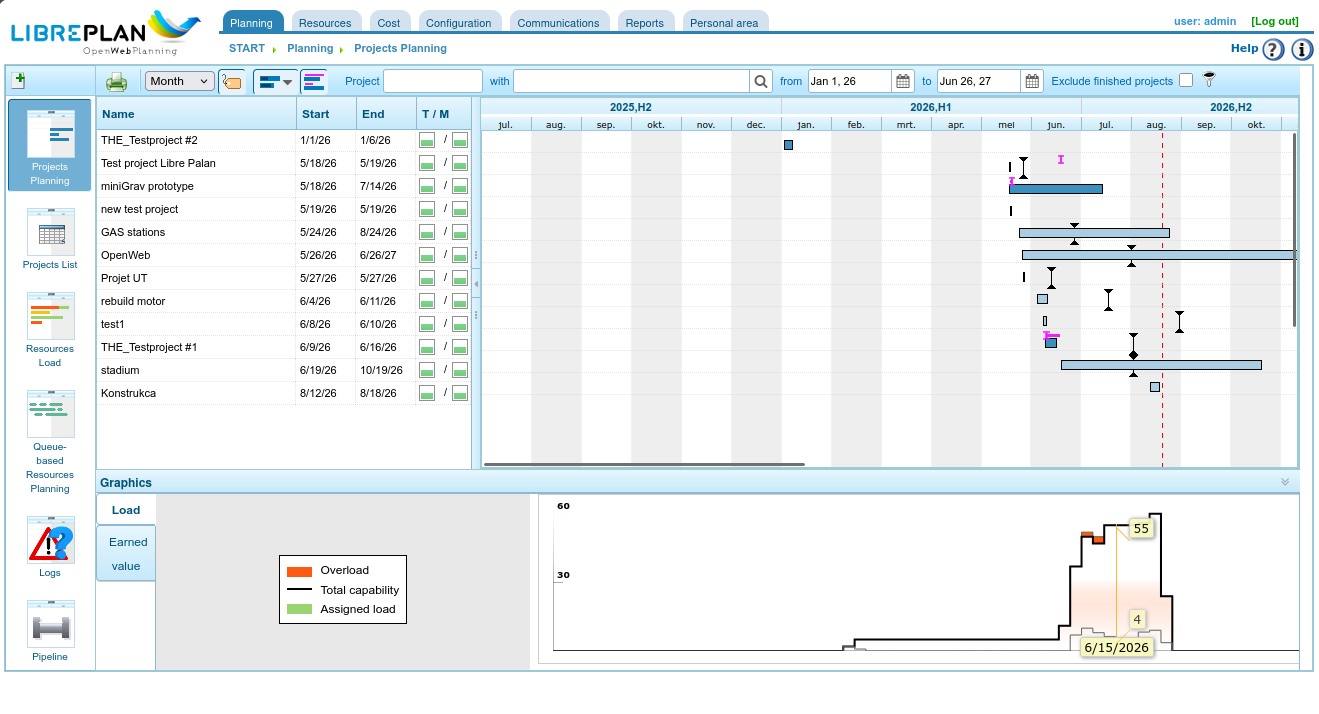The height and width of the screenshot is (714, 1319).
Task: Open the Logs sidebar icon
Action: click(50, 548)
